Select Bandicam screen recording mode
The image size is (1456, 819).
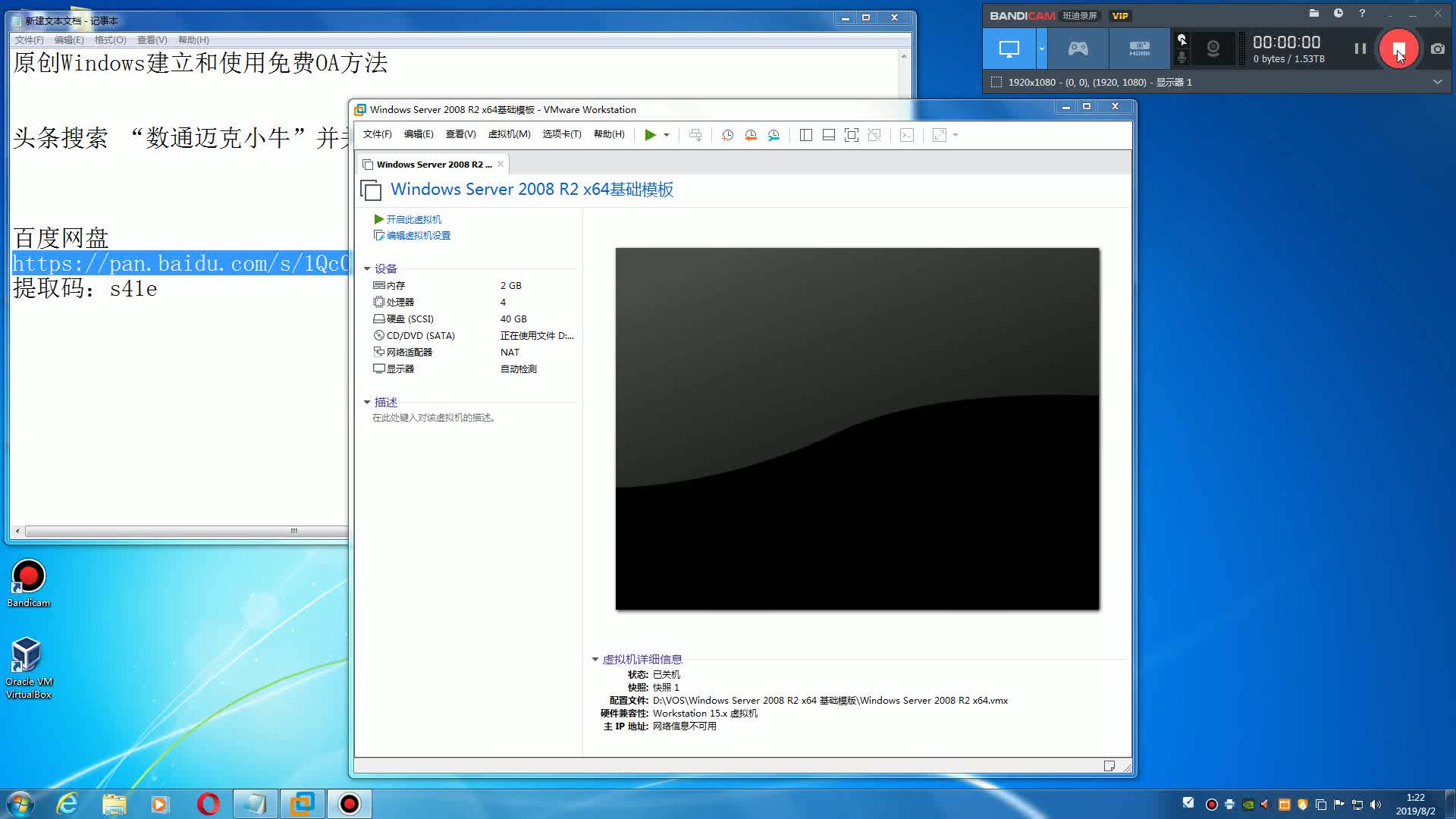[1009, 49]
